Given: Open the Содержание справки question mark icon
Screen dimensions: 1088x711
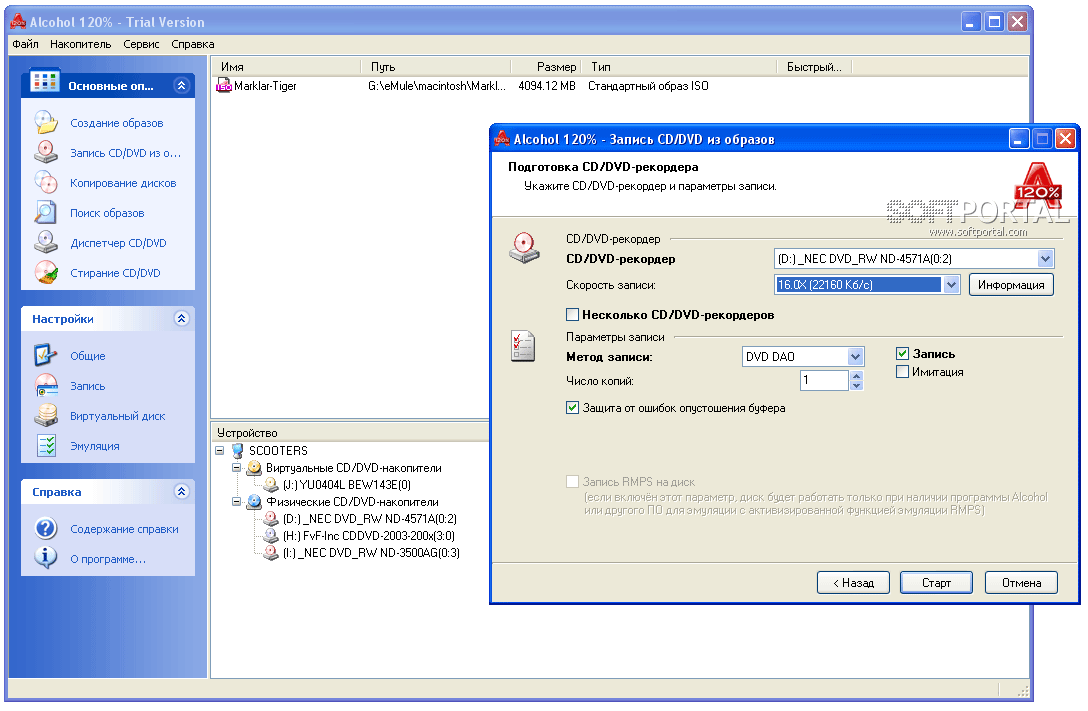Looking at the screenshot, I should (46, 528).
